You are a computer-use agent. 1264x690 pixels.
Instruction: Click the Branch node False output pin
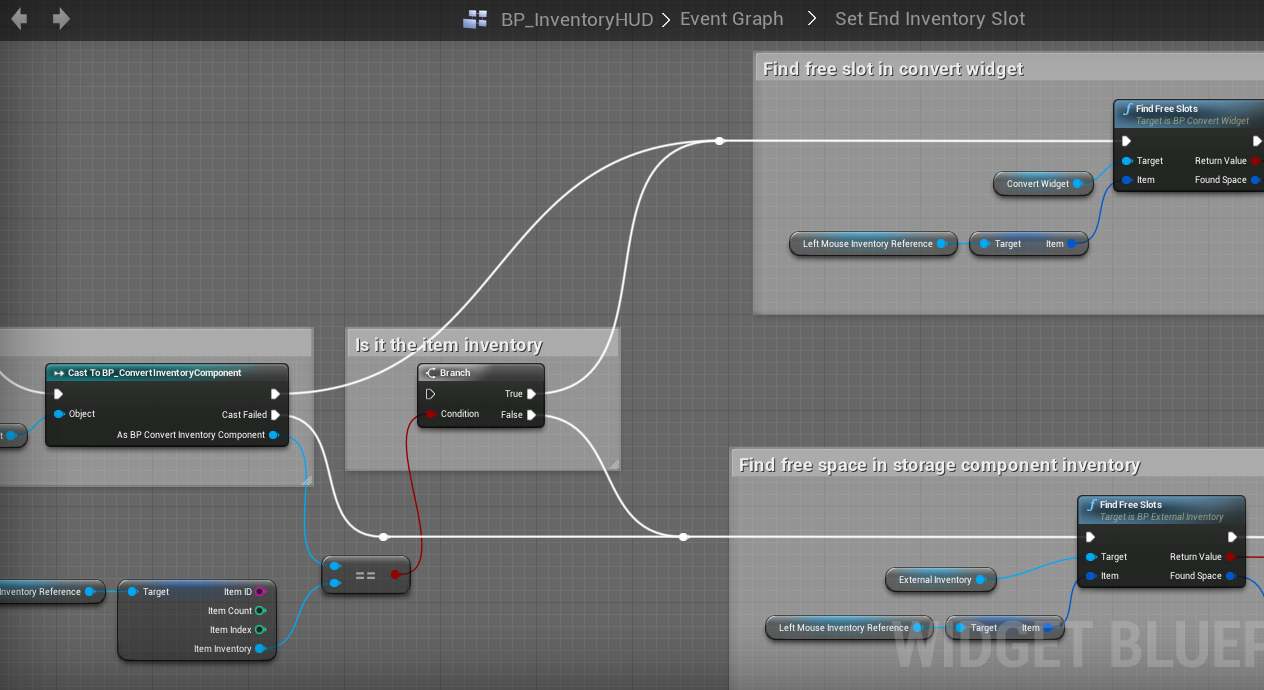click(532, 415)
